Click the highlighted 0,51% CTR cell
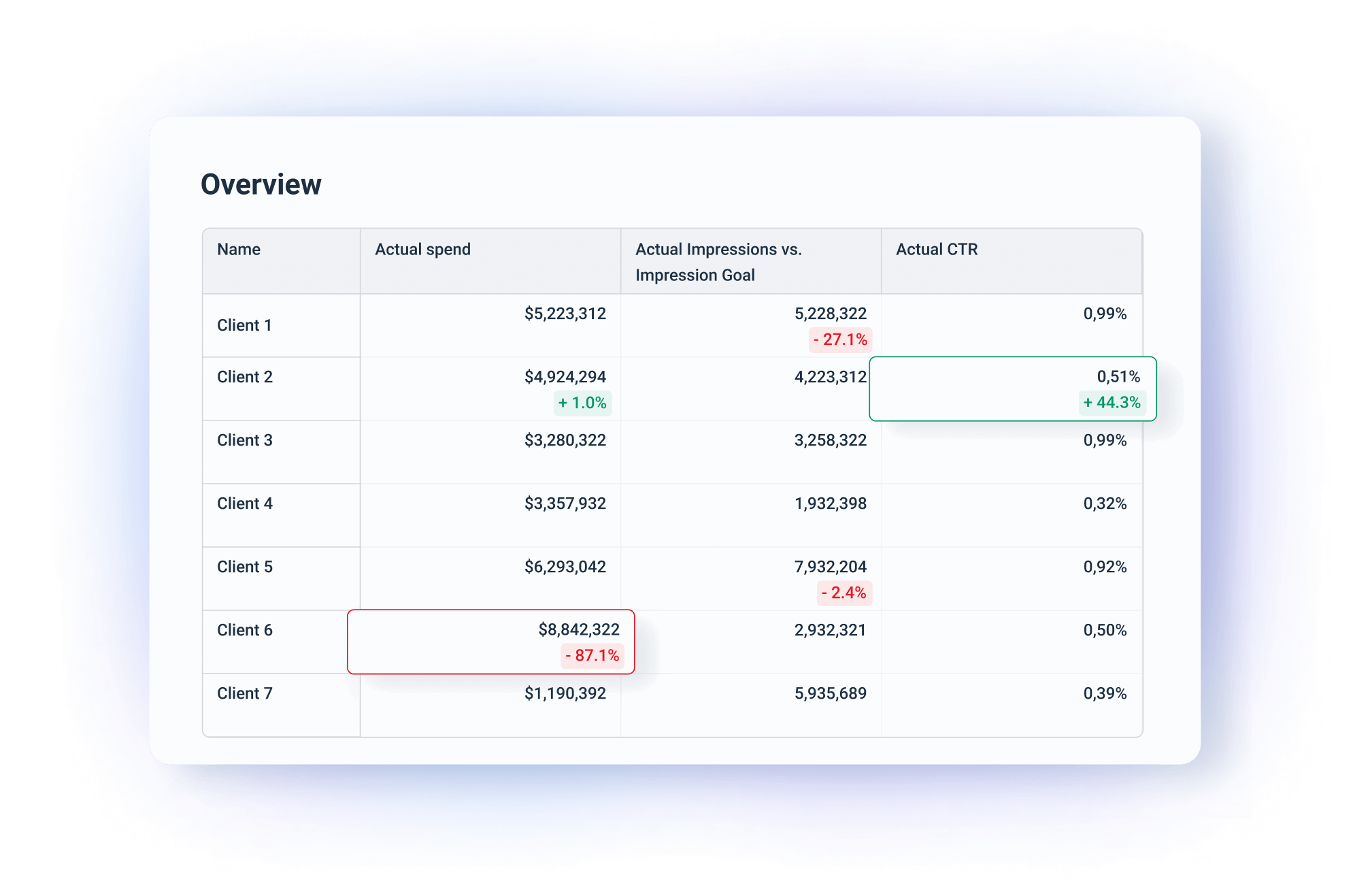This screenshot has height=896, width=1353. click(1012, 388)
